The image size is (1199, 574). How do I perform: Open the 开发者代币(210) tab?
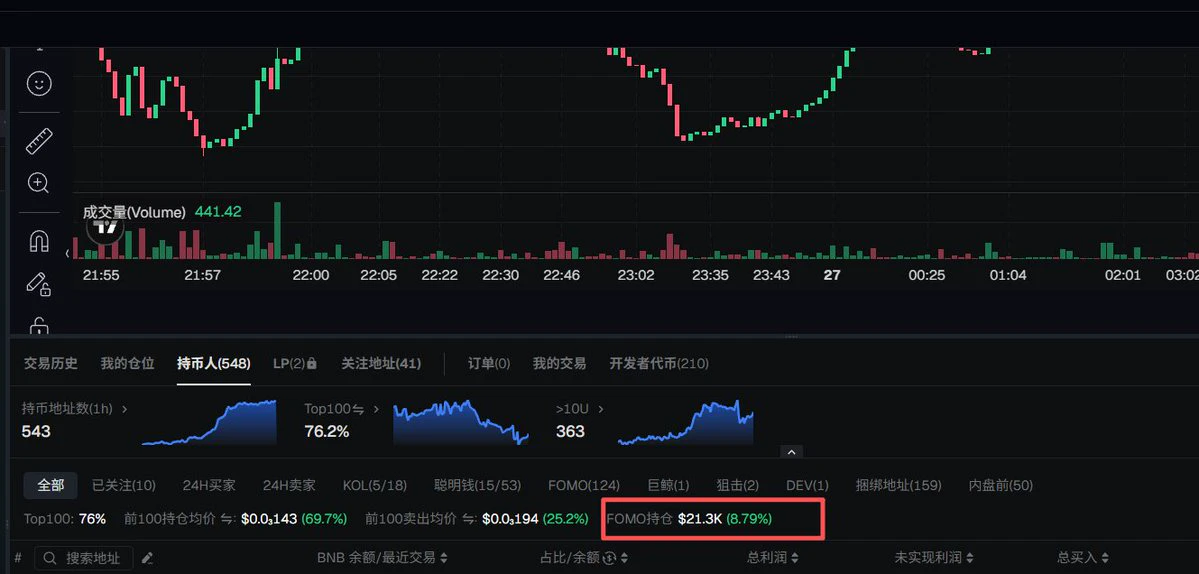pyautogui.click(x=658, y=364)
